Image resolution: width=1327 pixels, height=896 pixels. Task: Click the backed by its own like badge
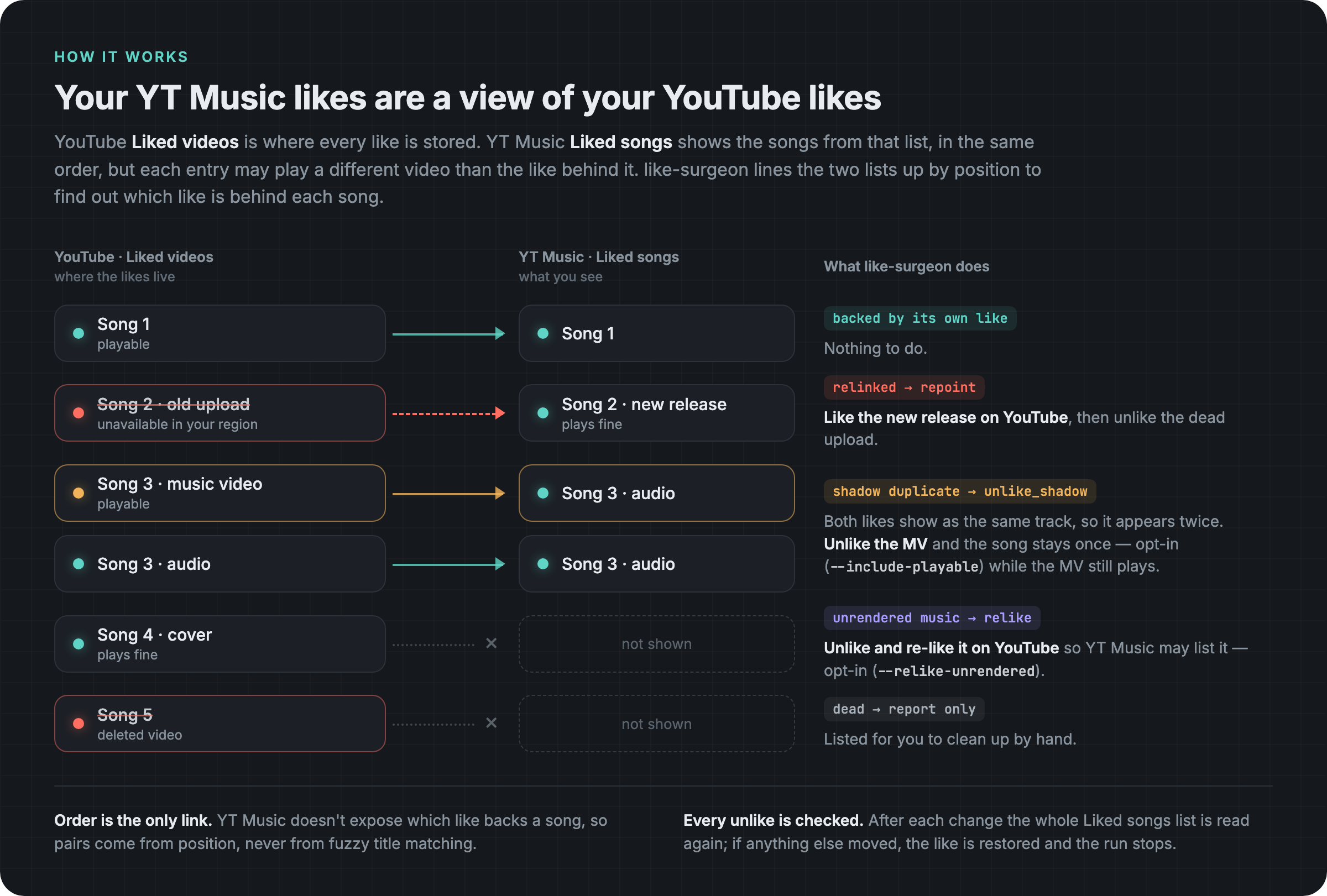920,318
